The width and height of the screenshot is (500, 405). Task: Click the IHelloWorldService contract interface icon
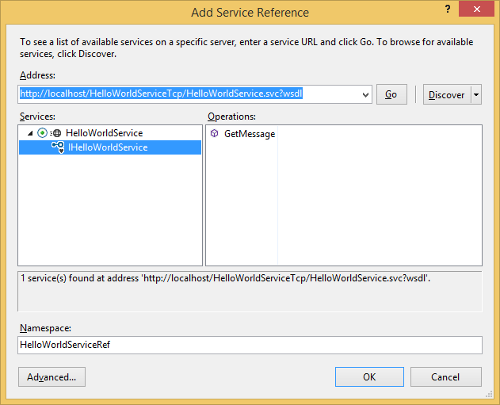[58, 147]
